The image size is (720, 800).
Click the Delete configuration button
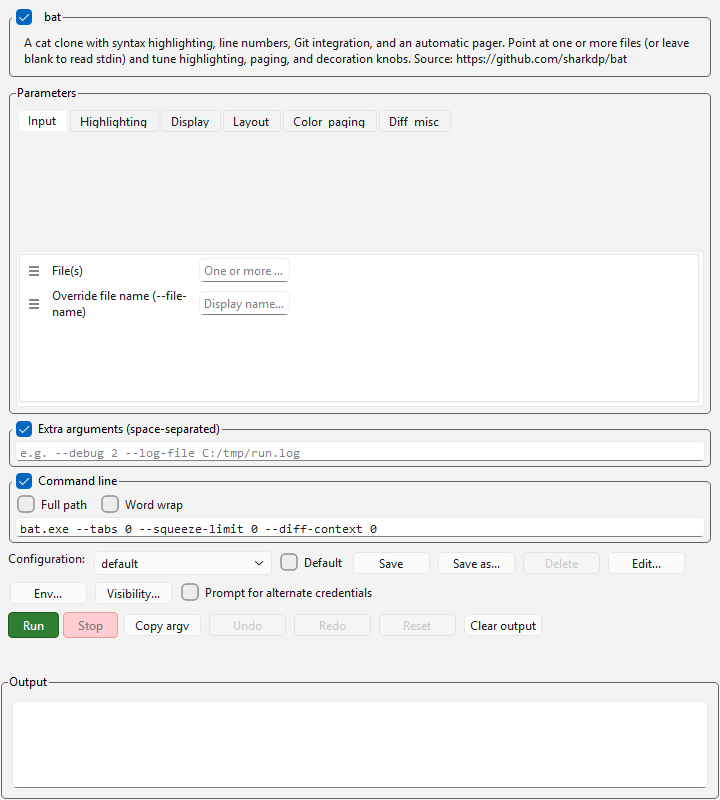(561, 563)
